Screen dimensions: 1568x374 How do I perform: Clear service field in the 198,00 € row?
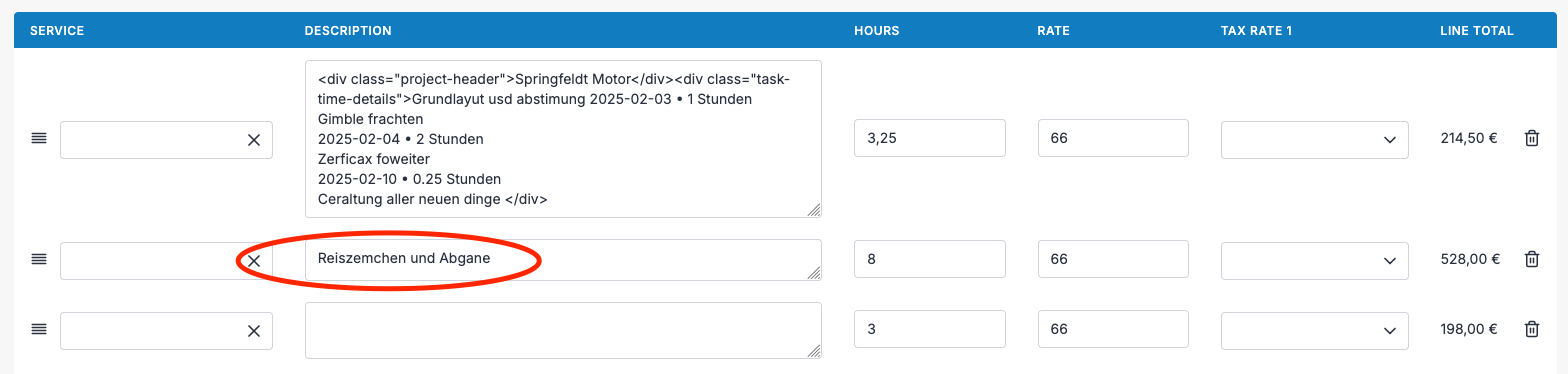(x=254, y=330)
